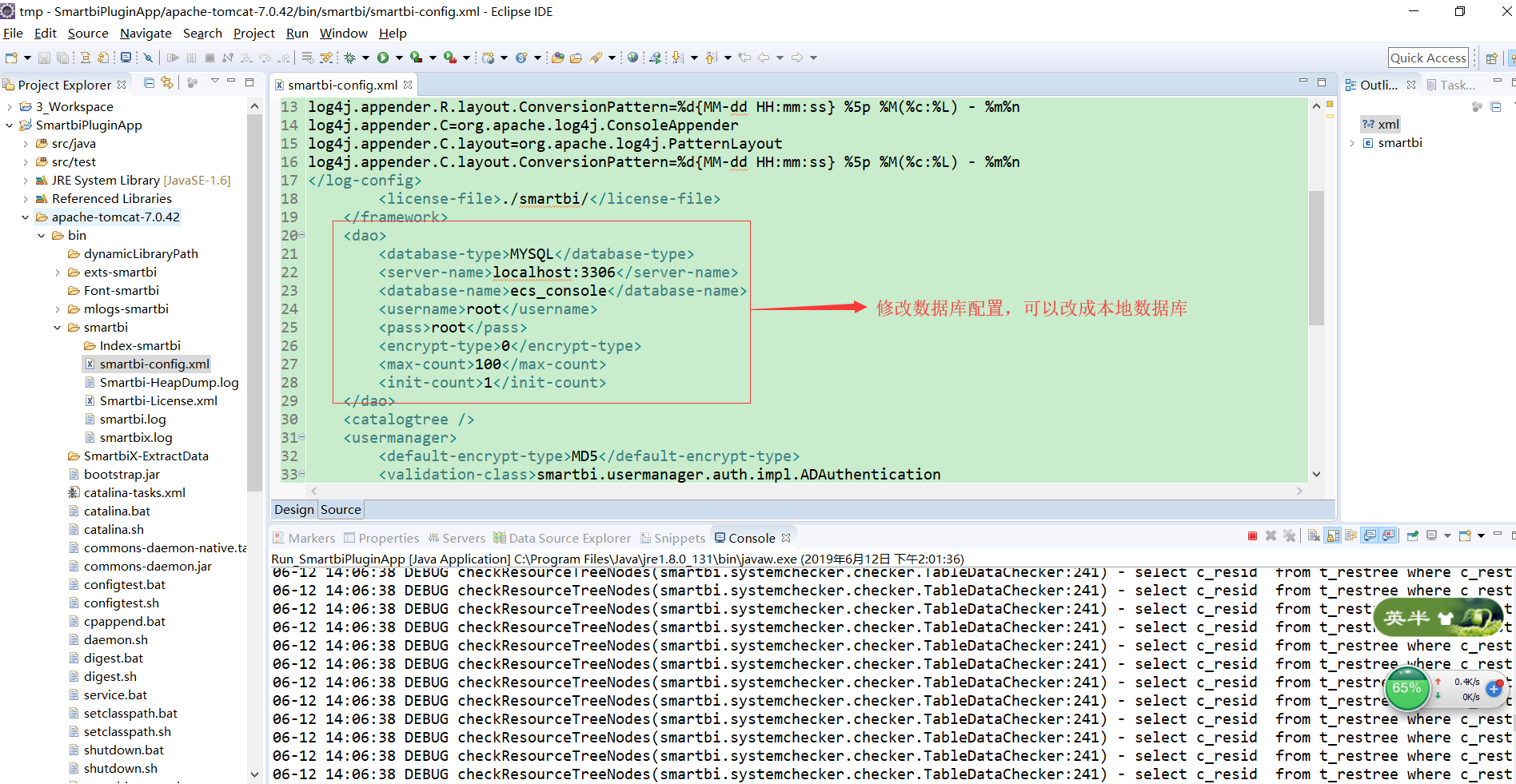The image size is (1516, 784).
Task: Click the Open Type folder icon
Action: tap(558, 58)
